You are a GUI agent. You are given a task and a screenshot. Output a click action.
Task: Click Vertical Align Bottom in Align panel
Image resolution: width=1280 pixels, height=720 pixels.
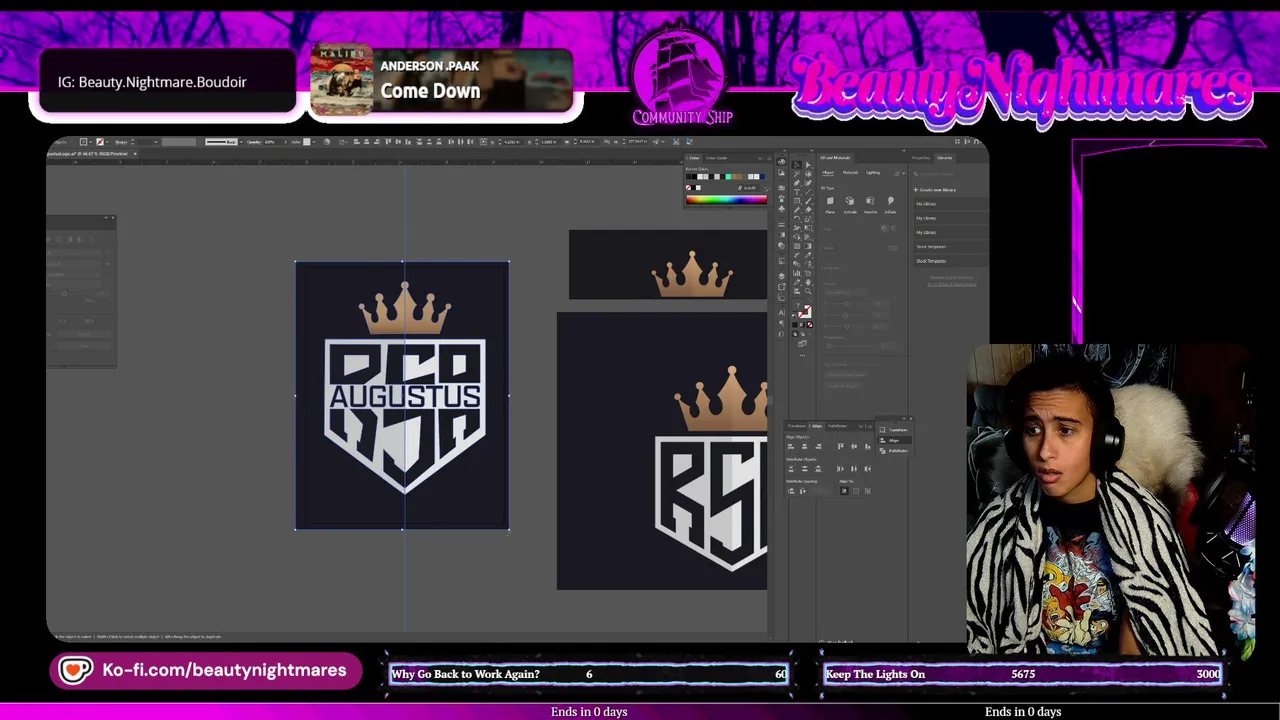coord(867,447)
